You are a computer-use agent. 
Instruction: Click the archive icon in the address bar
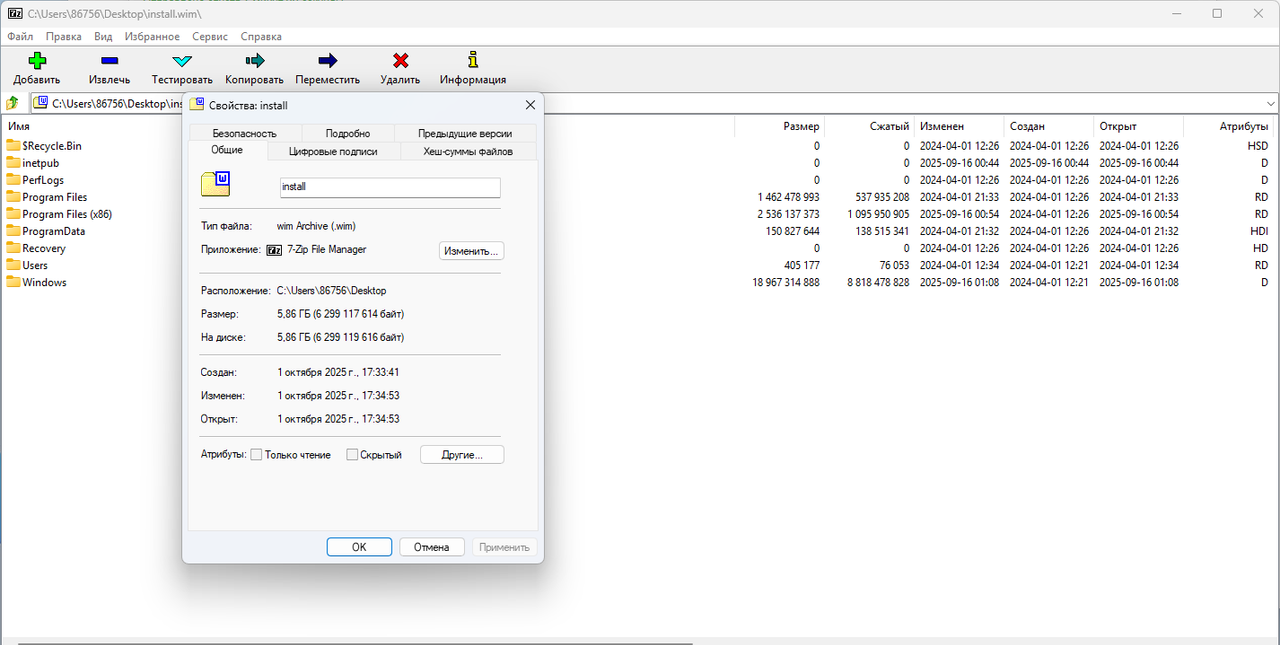pos(41,102)
